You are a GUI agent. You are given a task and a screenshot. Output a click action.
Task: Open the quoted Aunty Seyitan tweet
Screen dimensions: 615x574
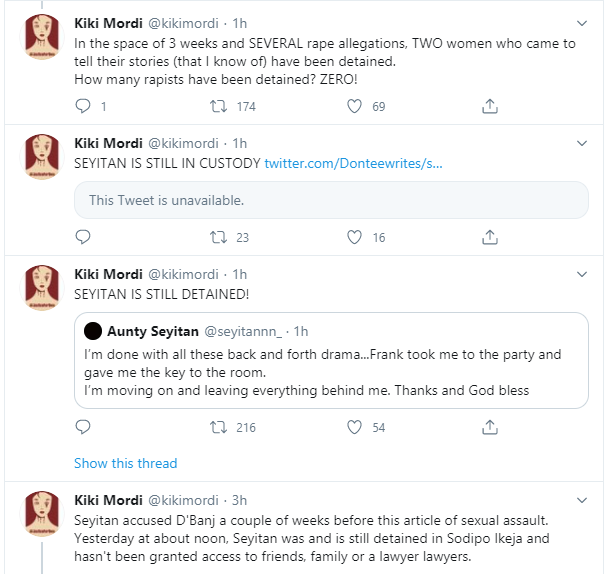330,372
